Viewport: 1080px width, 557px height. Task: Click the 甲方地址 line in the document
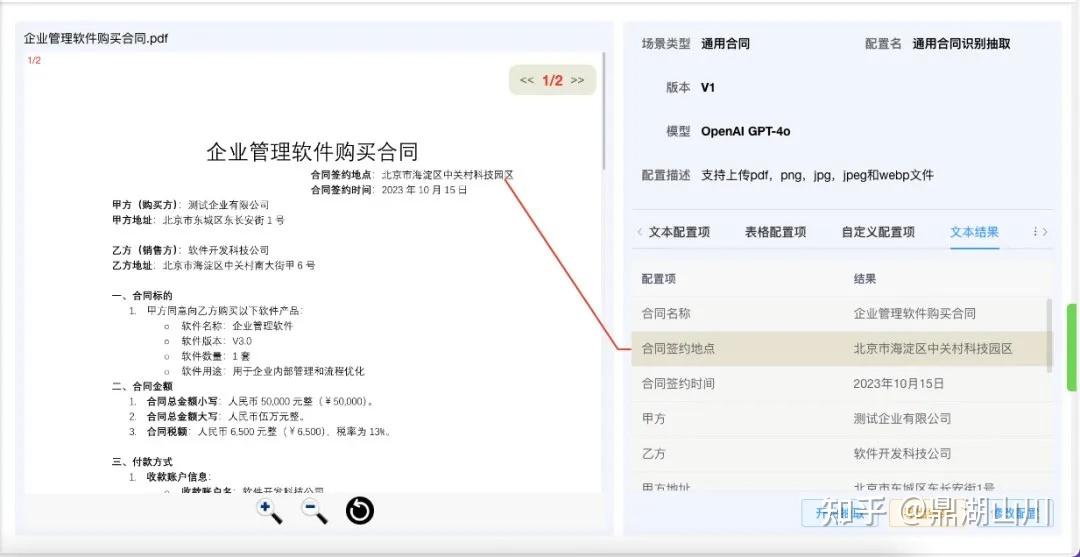(x=198, y=220)
